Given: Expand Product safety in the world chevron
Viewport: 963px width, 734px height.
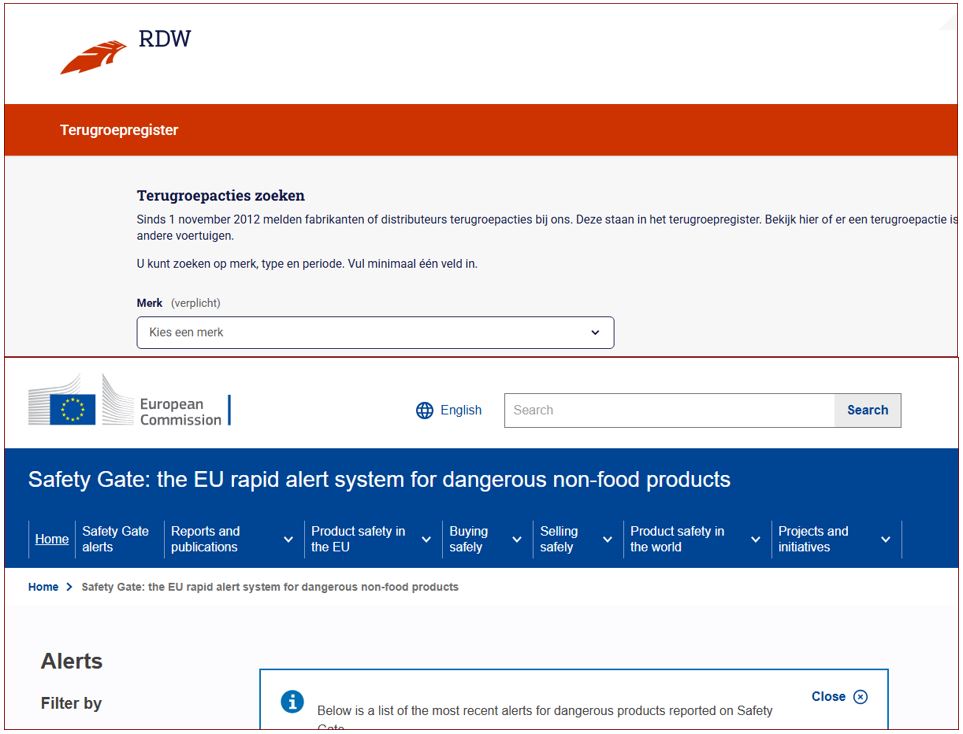Looking at the screenshot, I should 755,539.
